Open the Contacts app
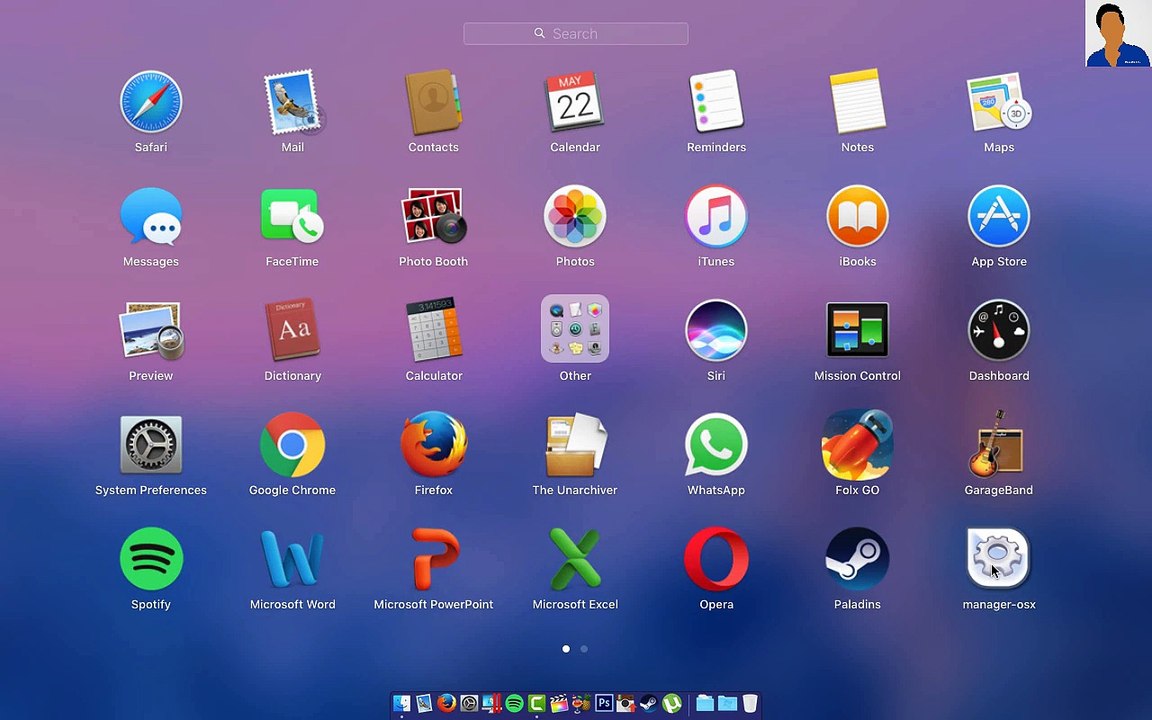 433,102
